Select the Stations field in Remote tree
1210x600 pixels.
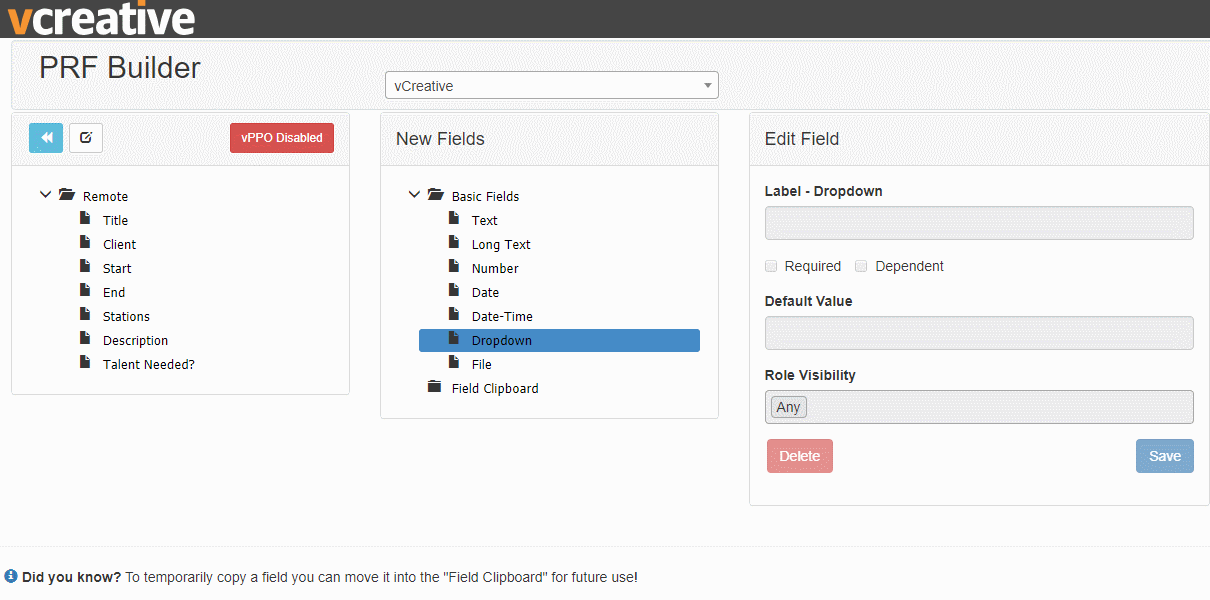coord(127,317)
